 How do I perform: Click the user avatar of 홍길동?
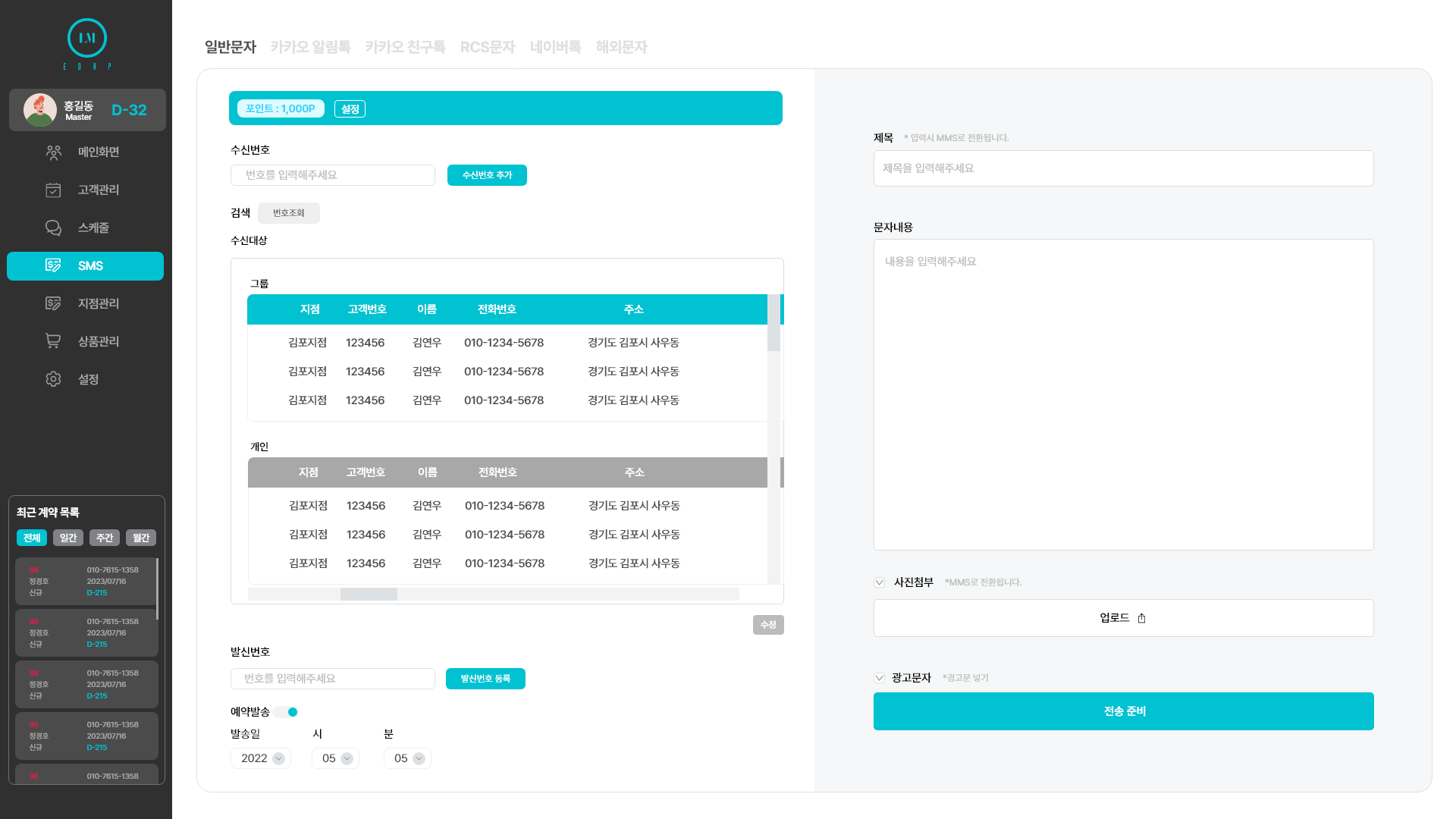tap(40, 110)
